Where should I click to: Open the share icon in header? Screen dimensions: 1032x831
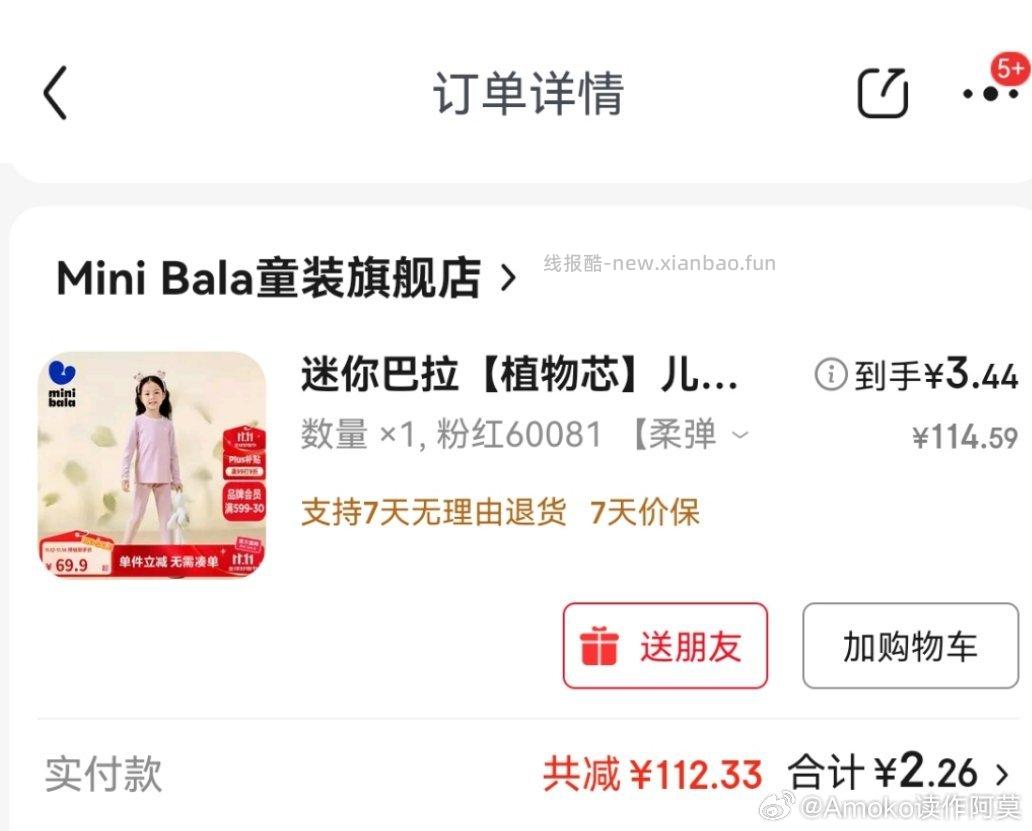(883, 93)
